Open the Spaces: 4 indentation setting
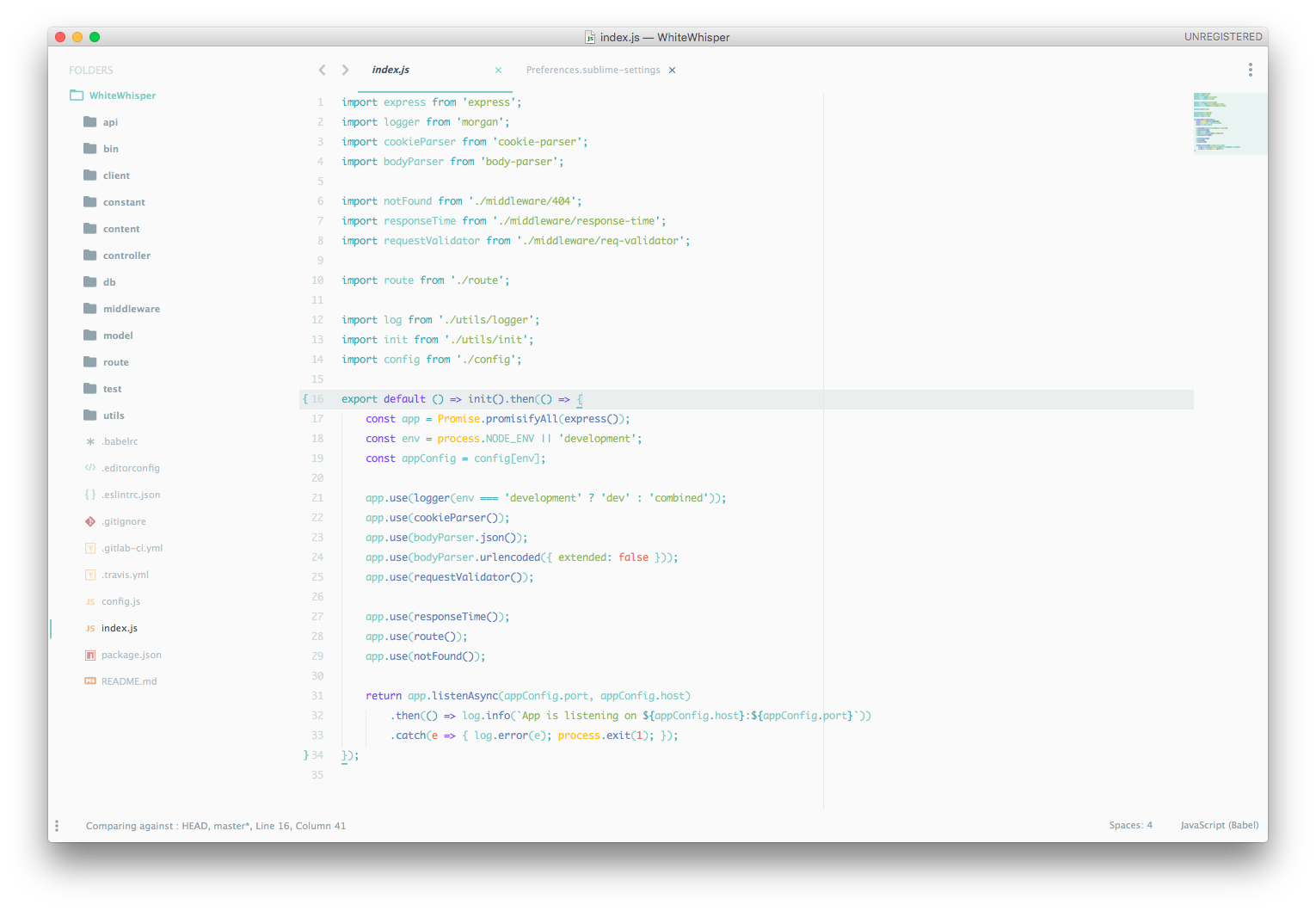Image resolution: width=1316 pixels, height=911 pixels. [1130, 825]
